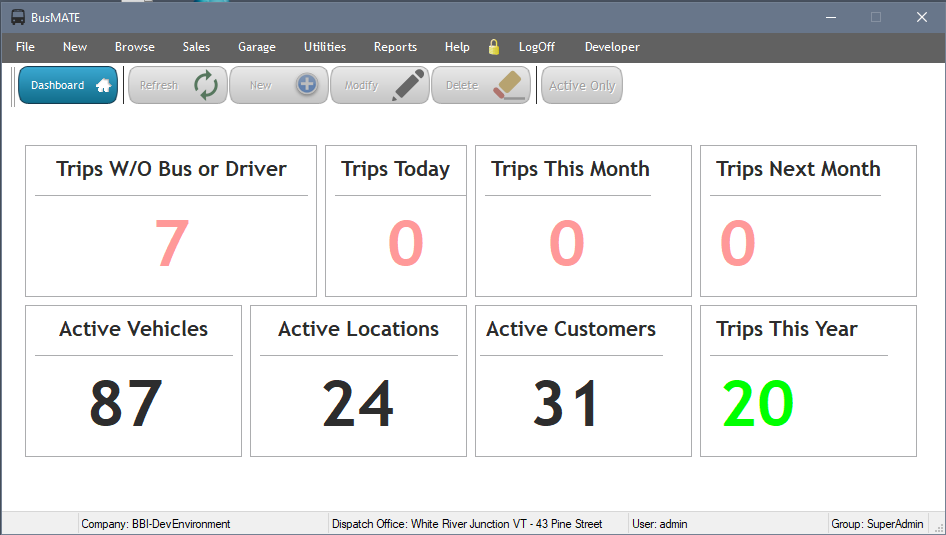Select the Trips W/O Bus or Driver tile
This screenshot has width=946, height=535.
[x=171, y=221]
